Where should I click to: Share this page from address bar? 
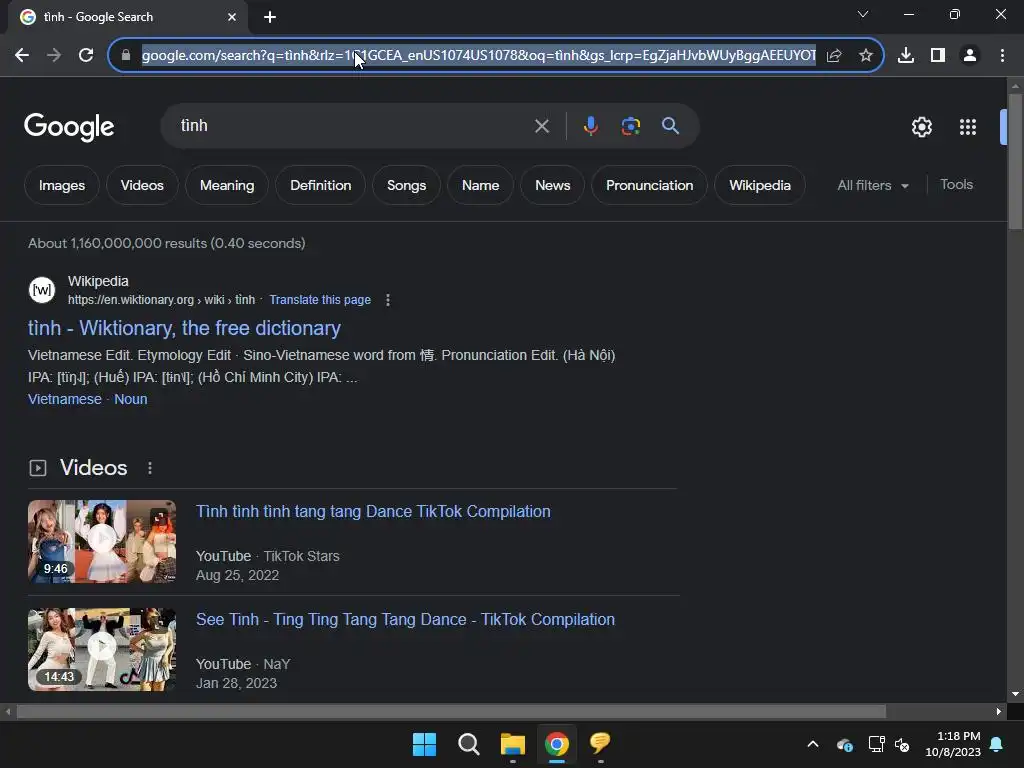click(x=834, y=56)
